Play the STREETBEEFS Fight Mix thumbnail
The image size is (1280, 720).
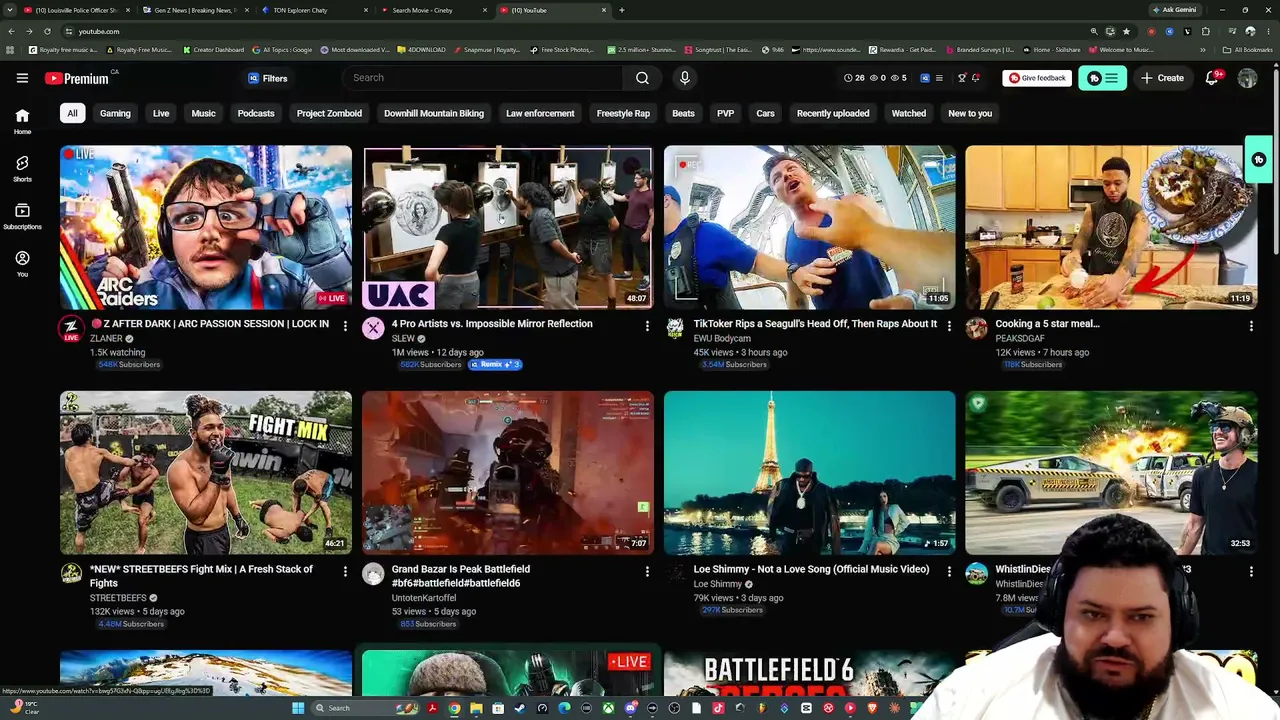(206, 472)
